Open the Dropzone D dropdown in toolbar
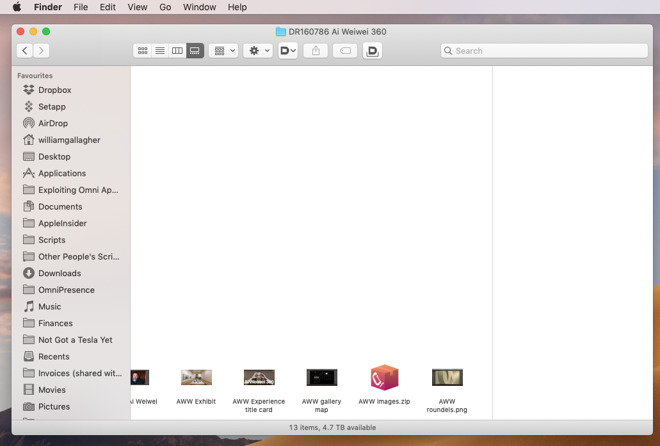This screenshot has height=446, width=660. point(288,51)
